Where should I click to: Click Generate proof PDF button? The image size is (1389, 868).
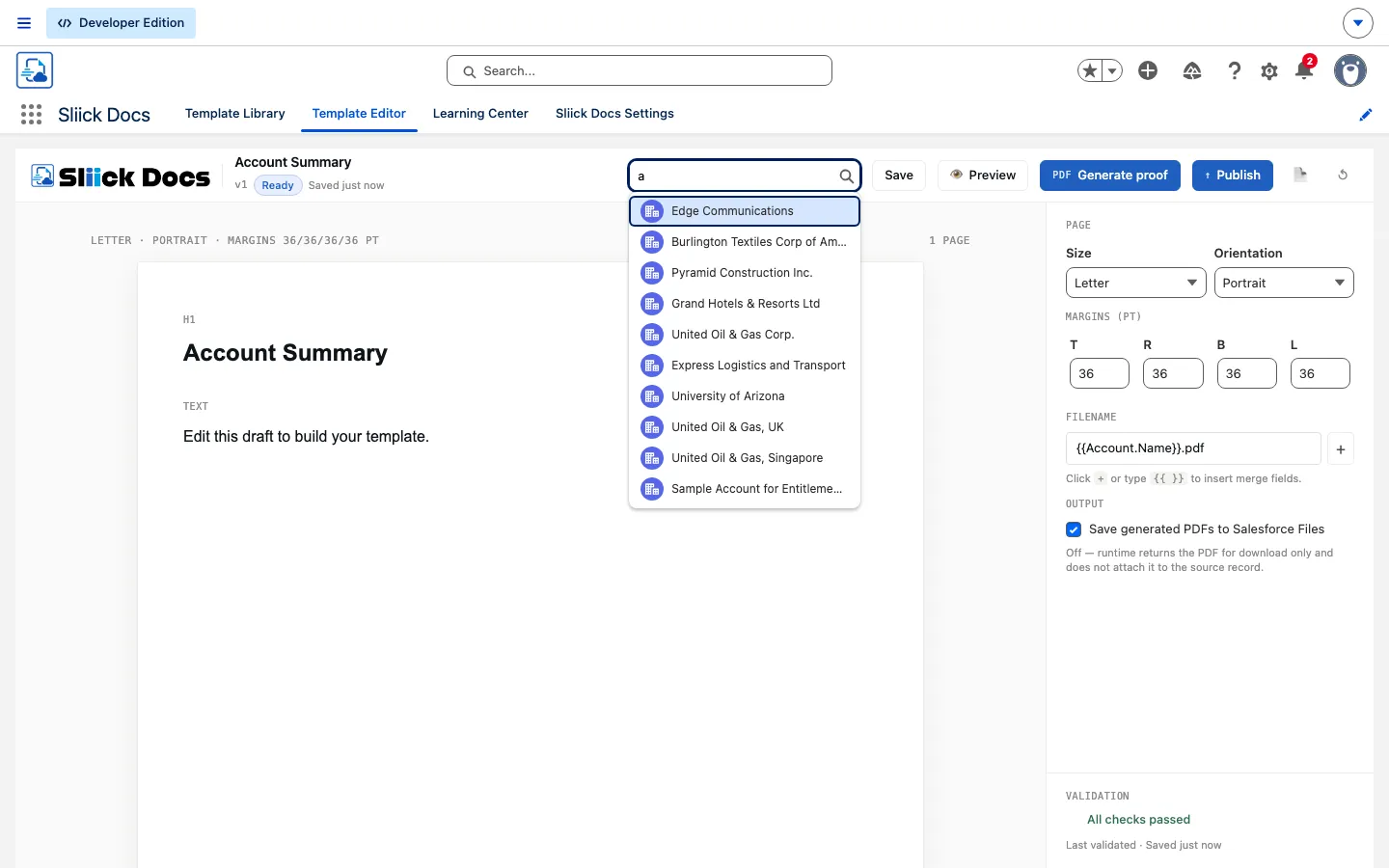(1110, 176)
